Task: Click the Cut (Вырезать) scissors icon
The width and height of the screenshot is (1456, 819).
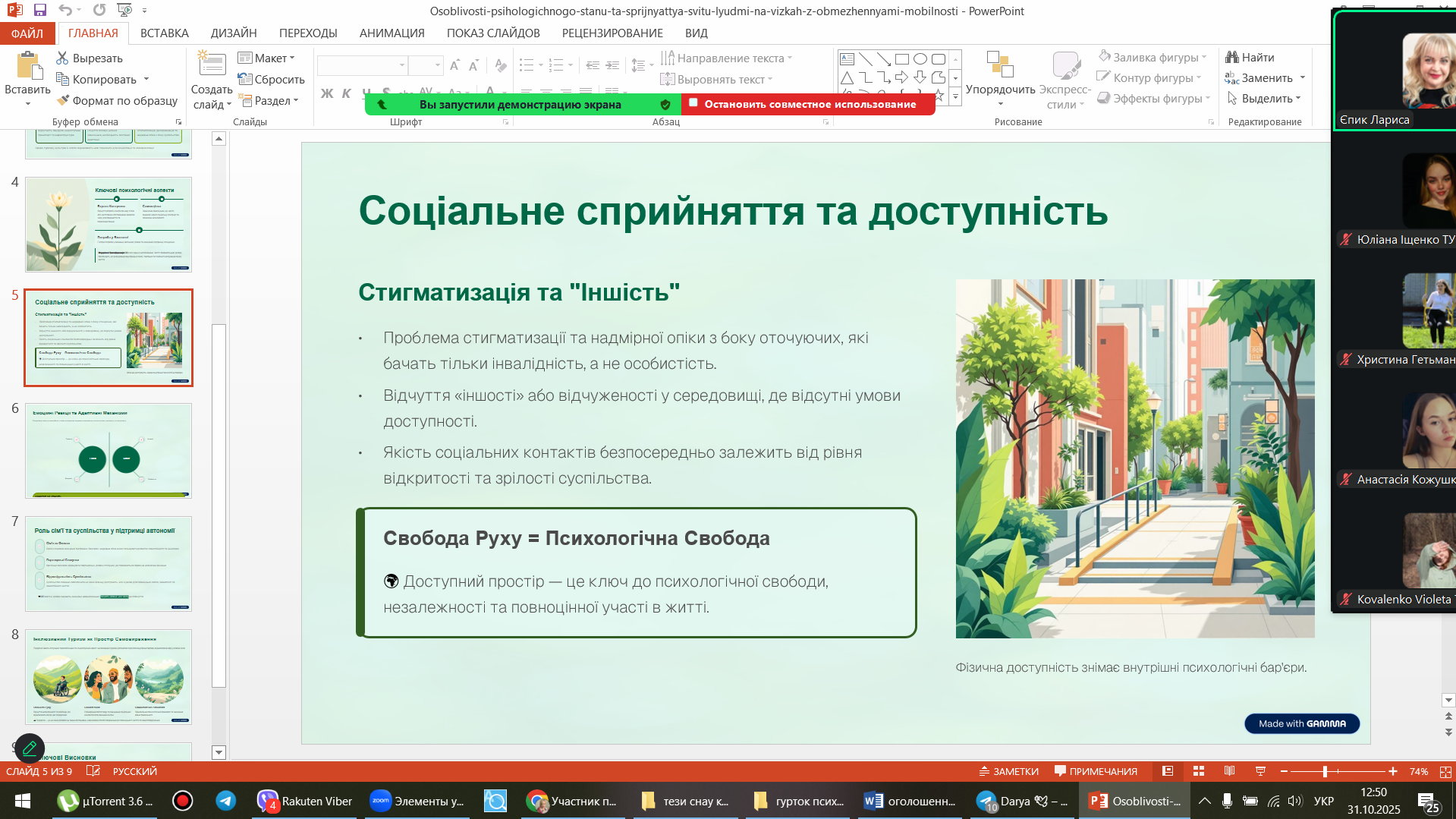Action: click(63, 58)
